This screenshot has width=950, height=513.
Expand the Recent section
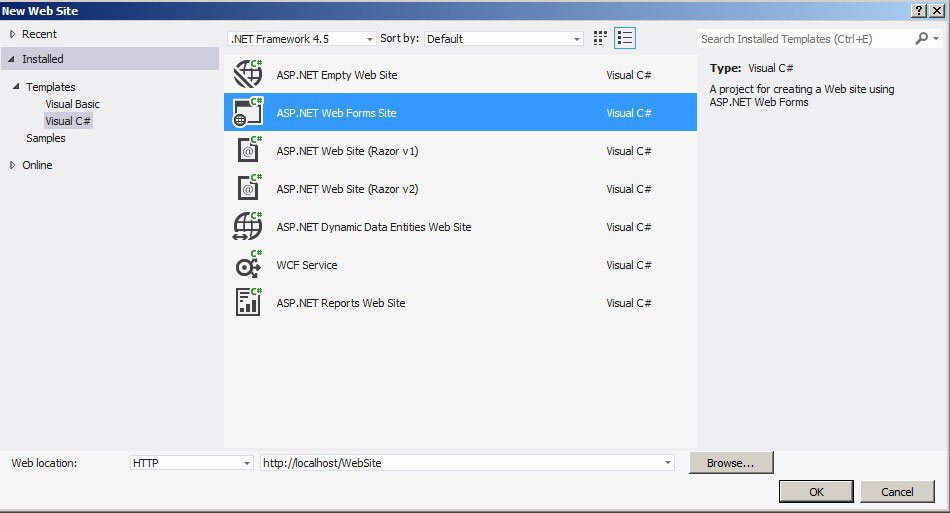12,34
